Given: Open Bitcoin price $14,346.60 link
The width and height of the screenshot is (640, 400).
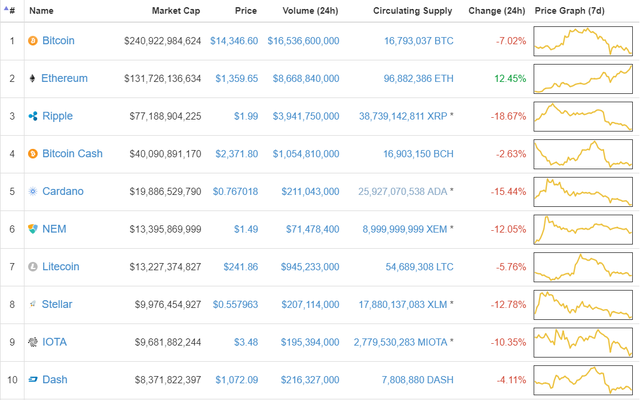Looking at the screenshot, I should point(233,41).
